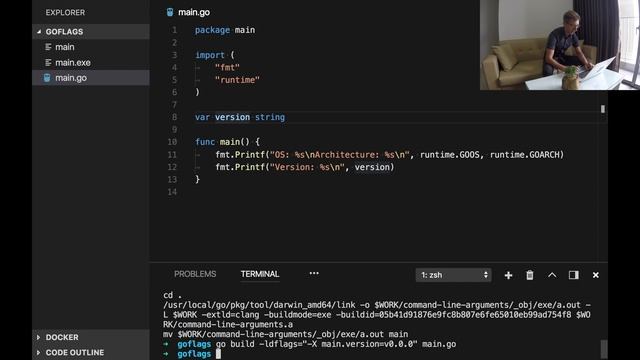Click file icon beside main.exe
Viewport: 640px width, 360px height.
[48, 62]
